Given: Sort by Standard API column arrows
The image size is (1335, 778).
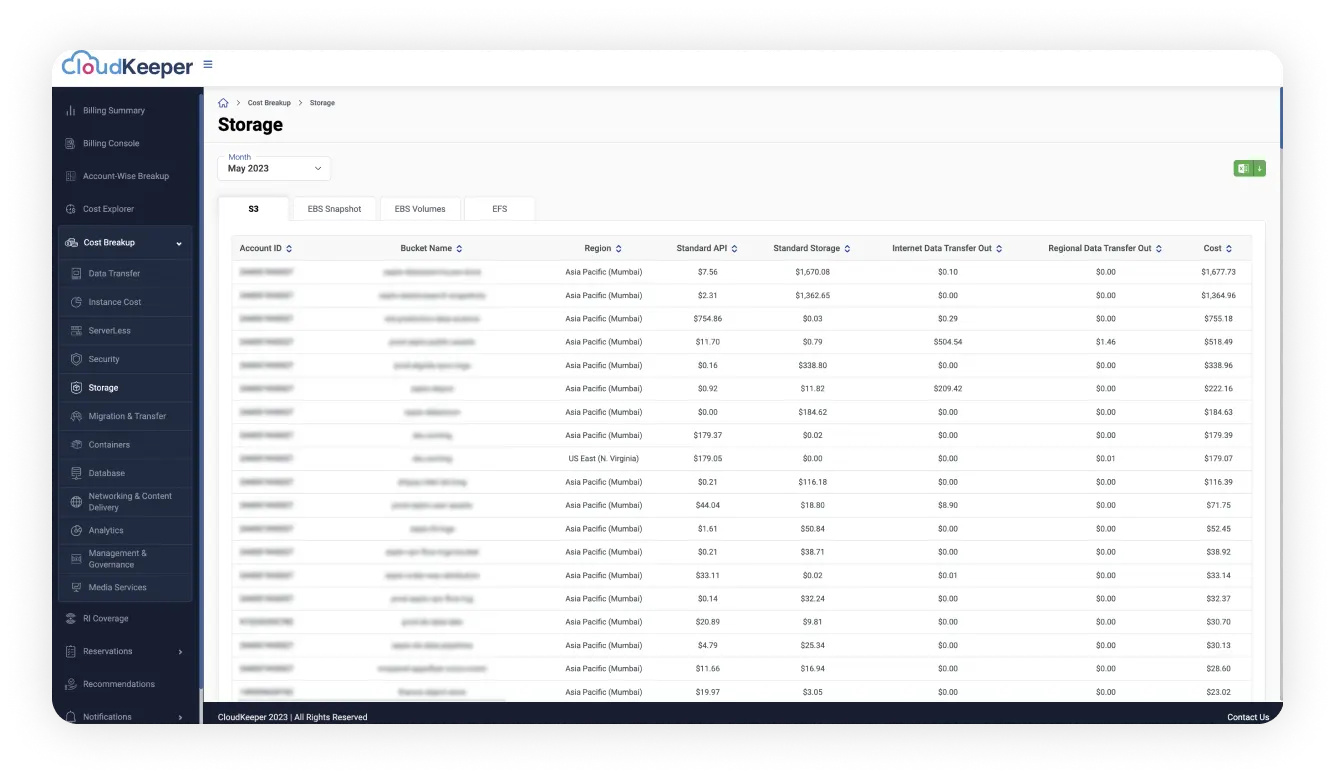Looking at the screenshot, I should (x=736, y=249).
